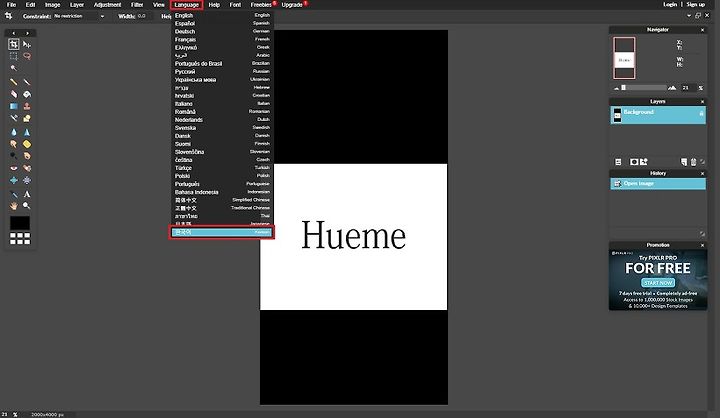Open the Constraint dropdown
This screenshot has height=418, width=720.
(x=79, y=16)
